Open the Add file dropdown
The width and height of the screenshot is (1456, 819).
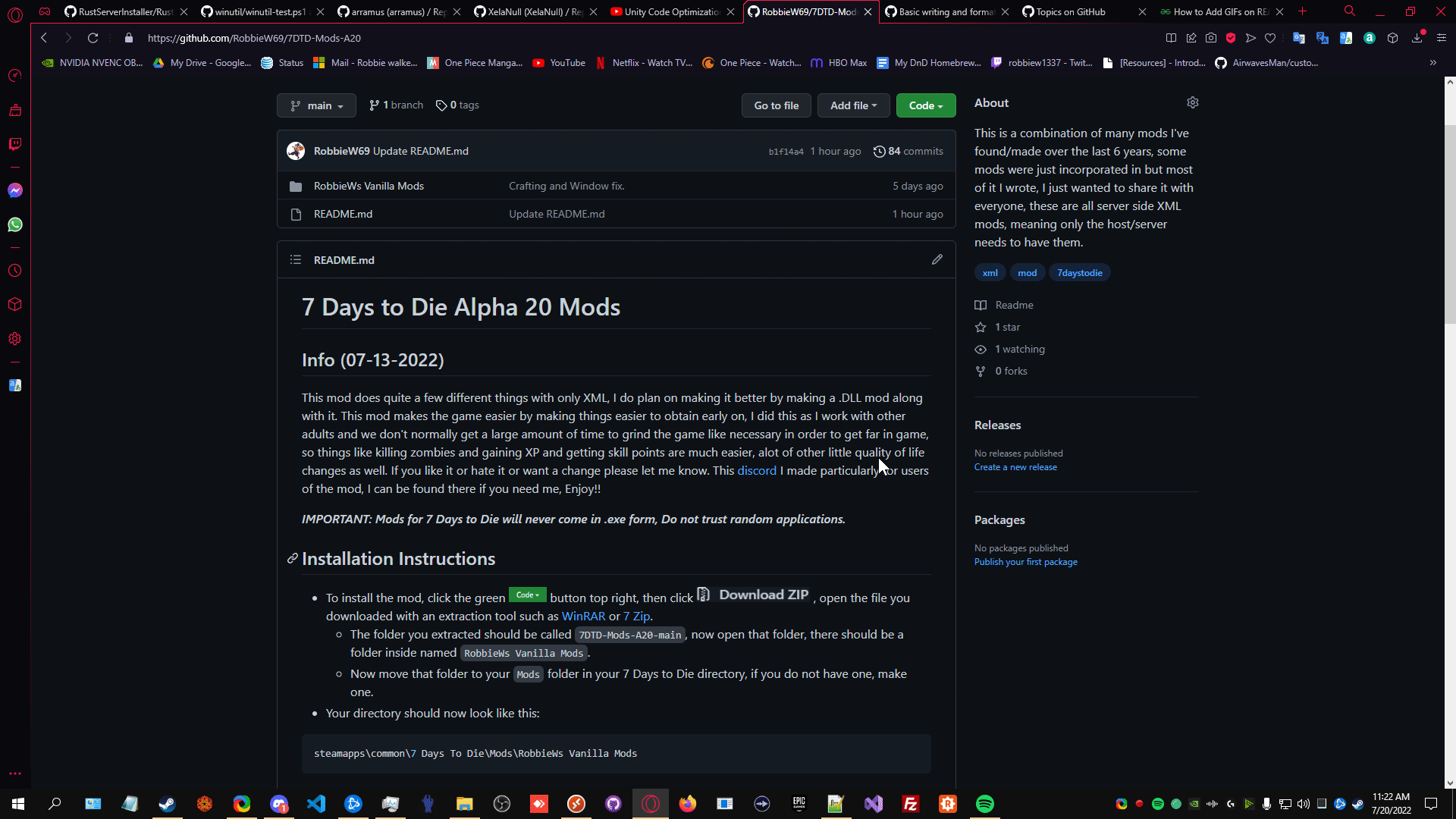[853, 105]
